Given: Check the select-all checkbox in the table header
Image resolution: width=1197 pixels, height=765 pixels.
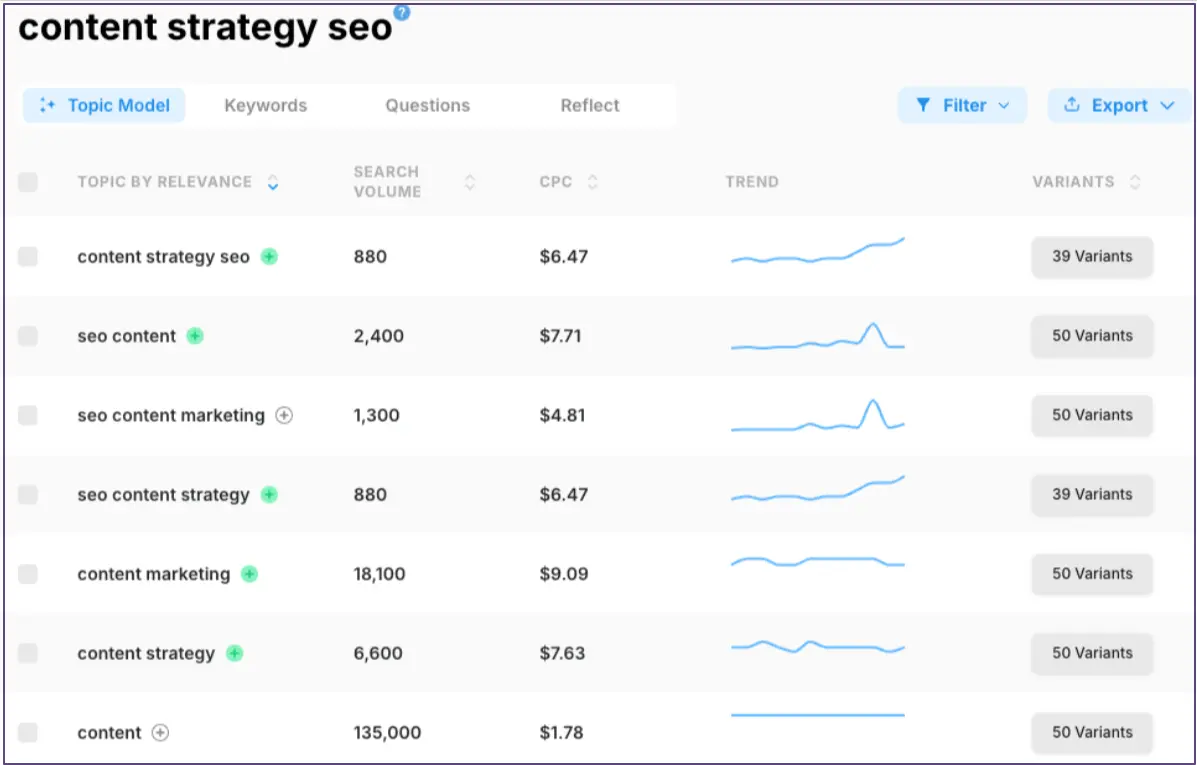Looking at the screenshot, I should click(28, 182).
